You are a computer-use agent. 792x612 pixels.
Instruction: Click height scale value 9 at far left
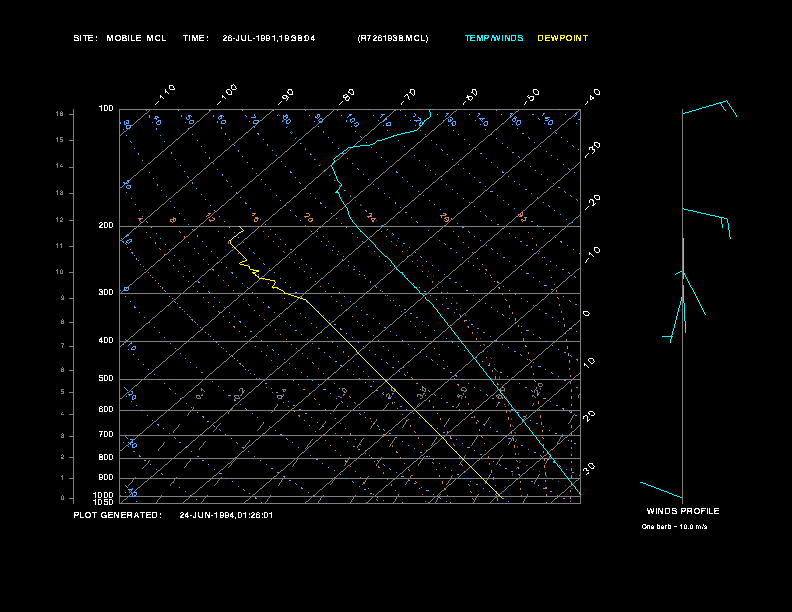click(63, 298)
